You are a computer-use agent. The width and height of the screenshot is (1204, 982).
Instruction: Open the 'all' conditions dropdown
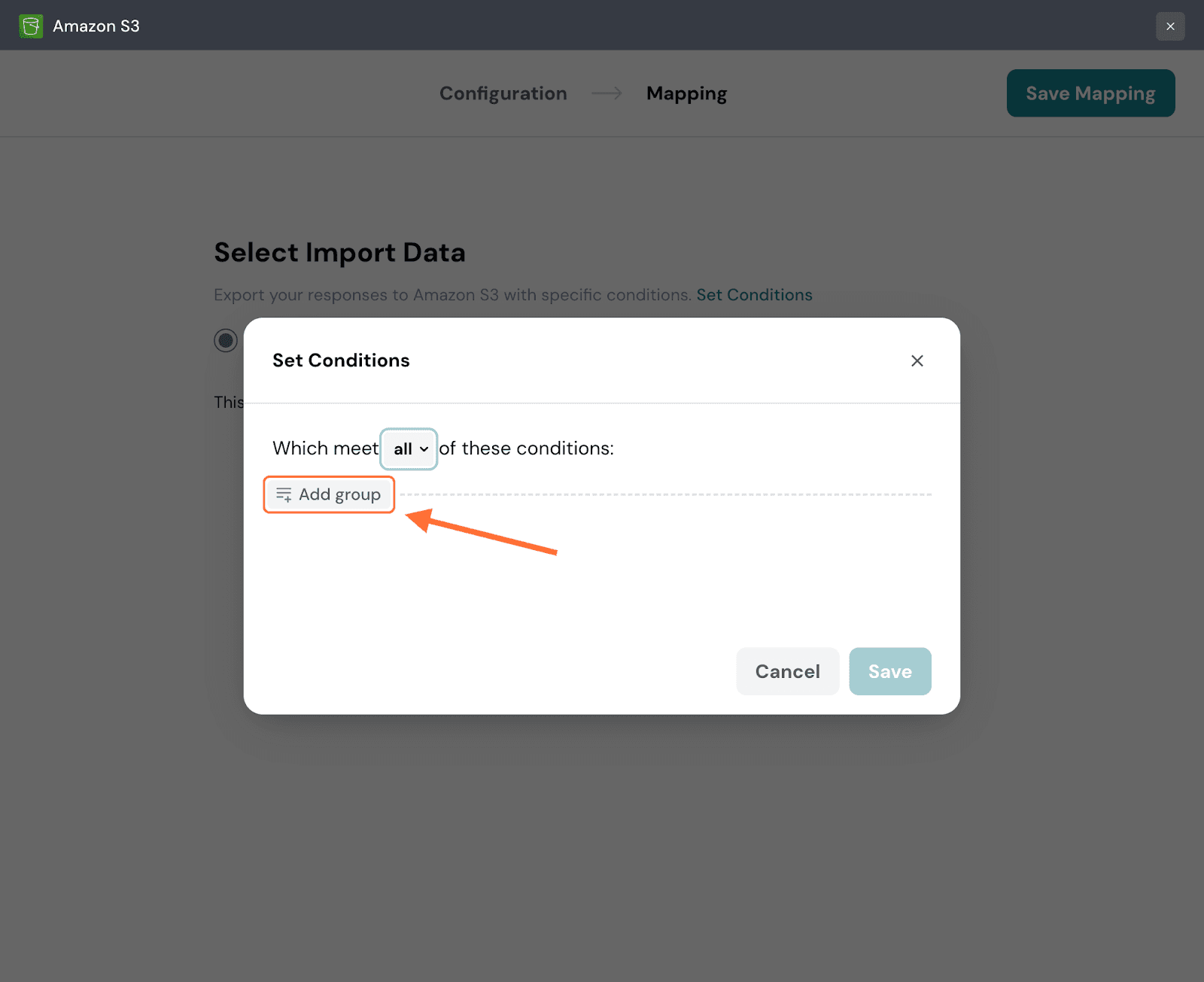click(x=409, y=449)
